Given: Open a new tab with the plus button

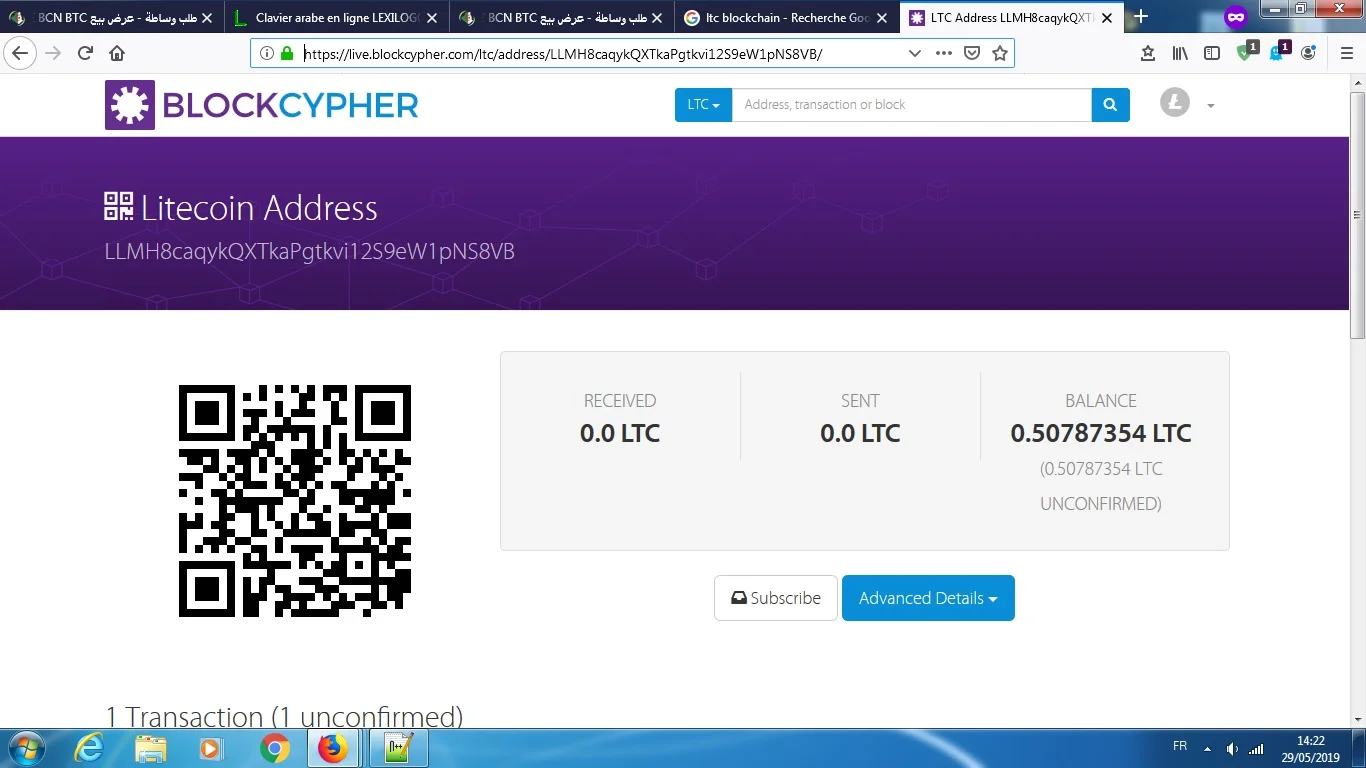Looking at the screenshot, I should tap(1141, 17).
